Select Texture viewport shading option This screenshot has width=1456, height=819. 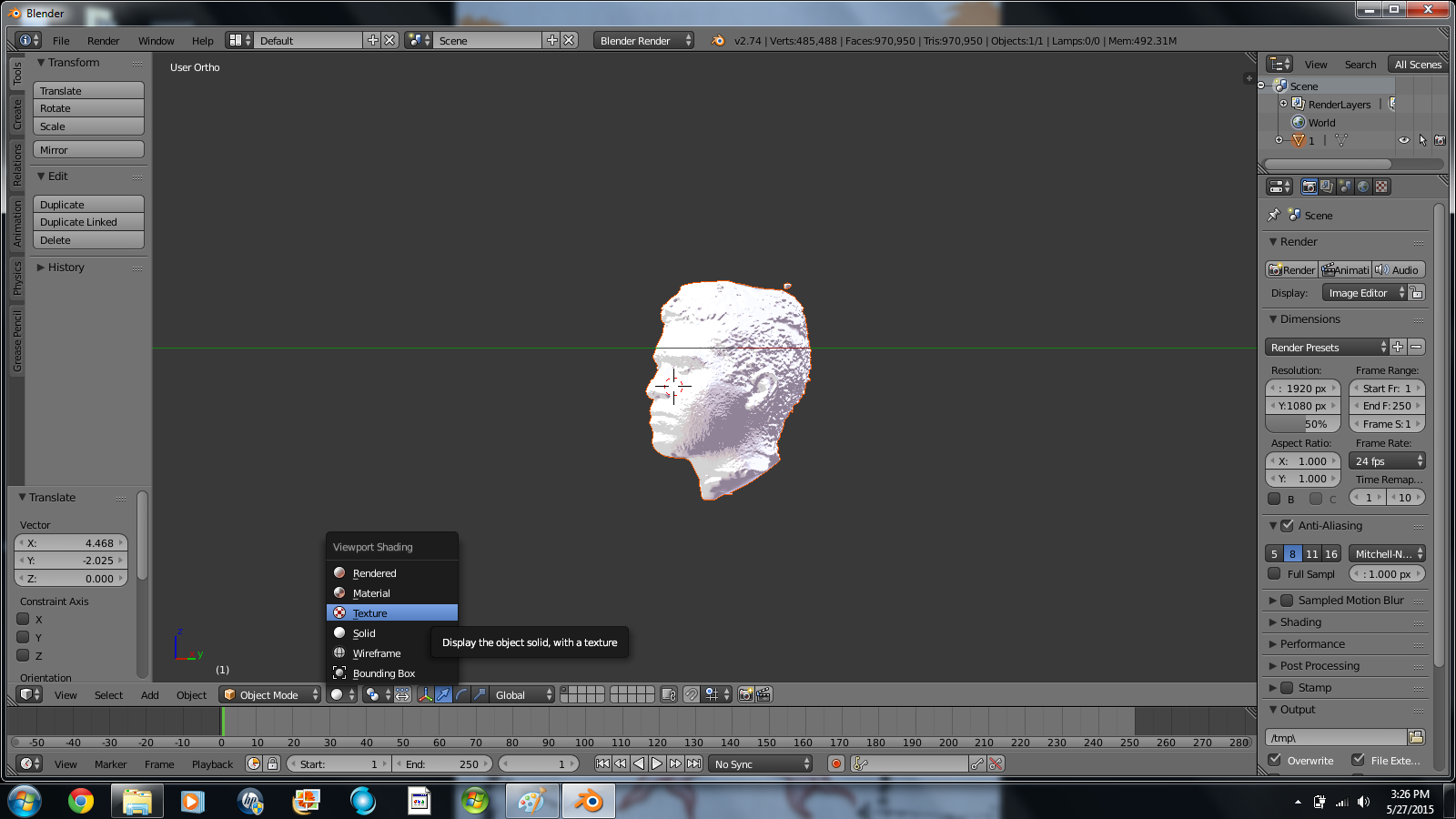tap(392, 613)
